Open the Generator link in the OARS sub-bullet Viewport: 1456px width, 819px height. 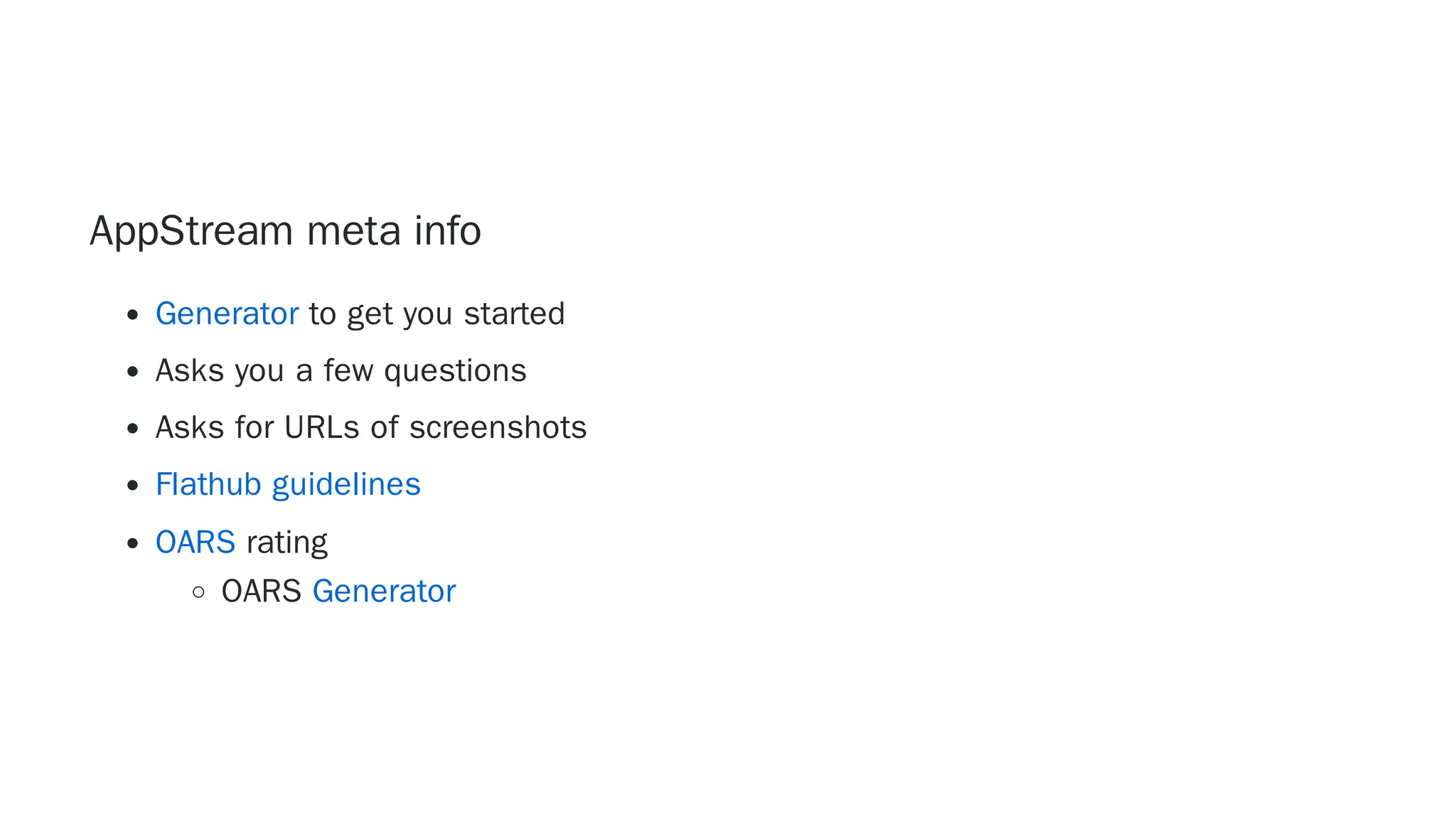[384, 591]
